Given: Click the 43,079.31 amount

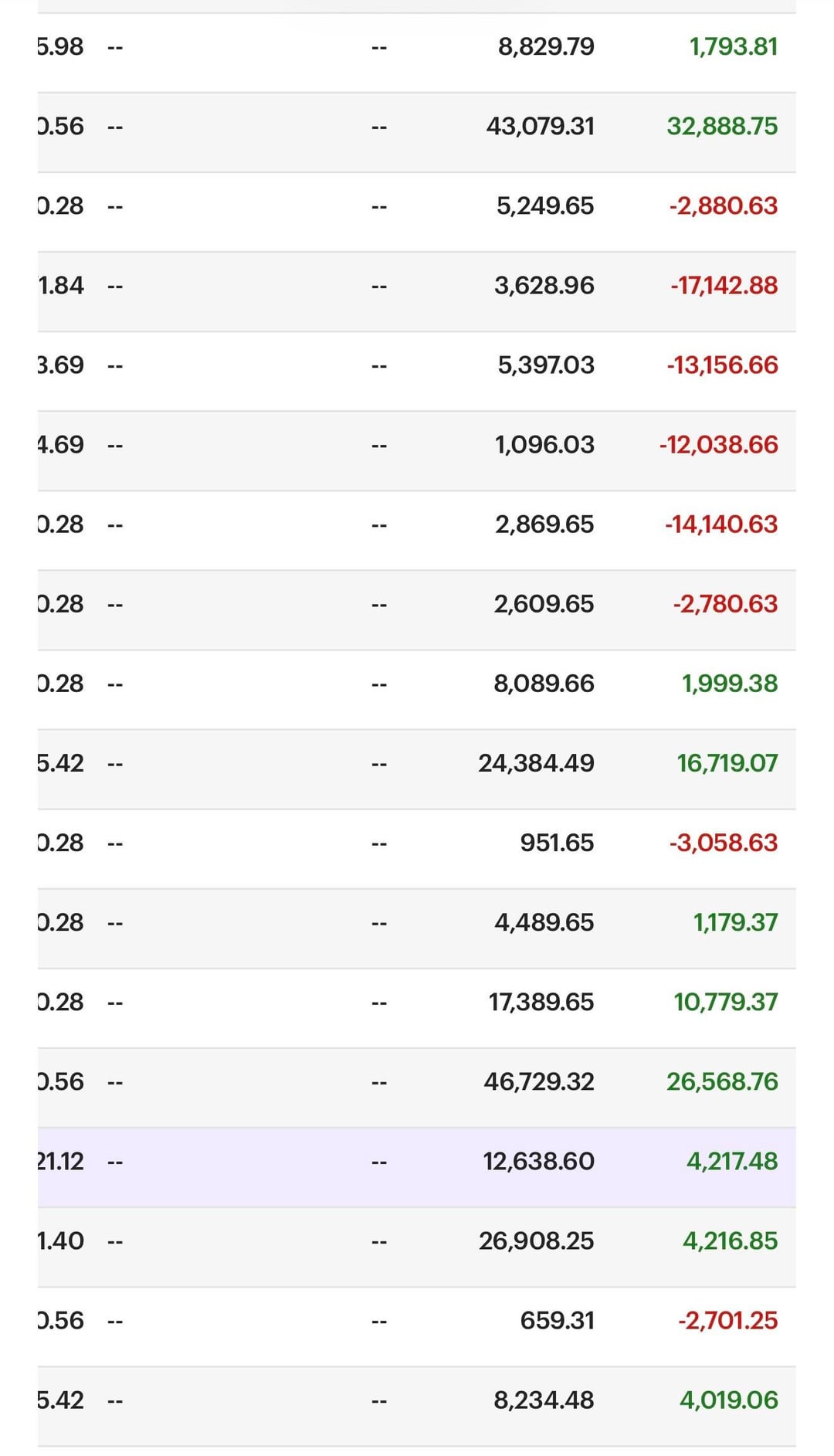Looking at the screenshot, I should [540, 127].
